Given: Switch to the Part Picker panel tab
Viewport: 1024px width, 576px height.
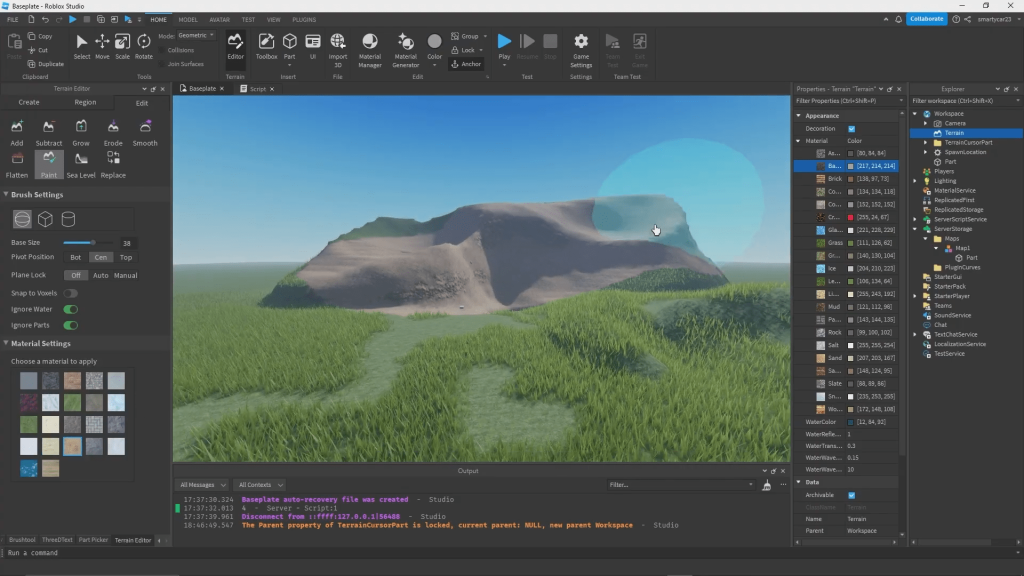Looking at the screenshot, I should tap(93, 540).
